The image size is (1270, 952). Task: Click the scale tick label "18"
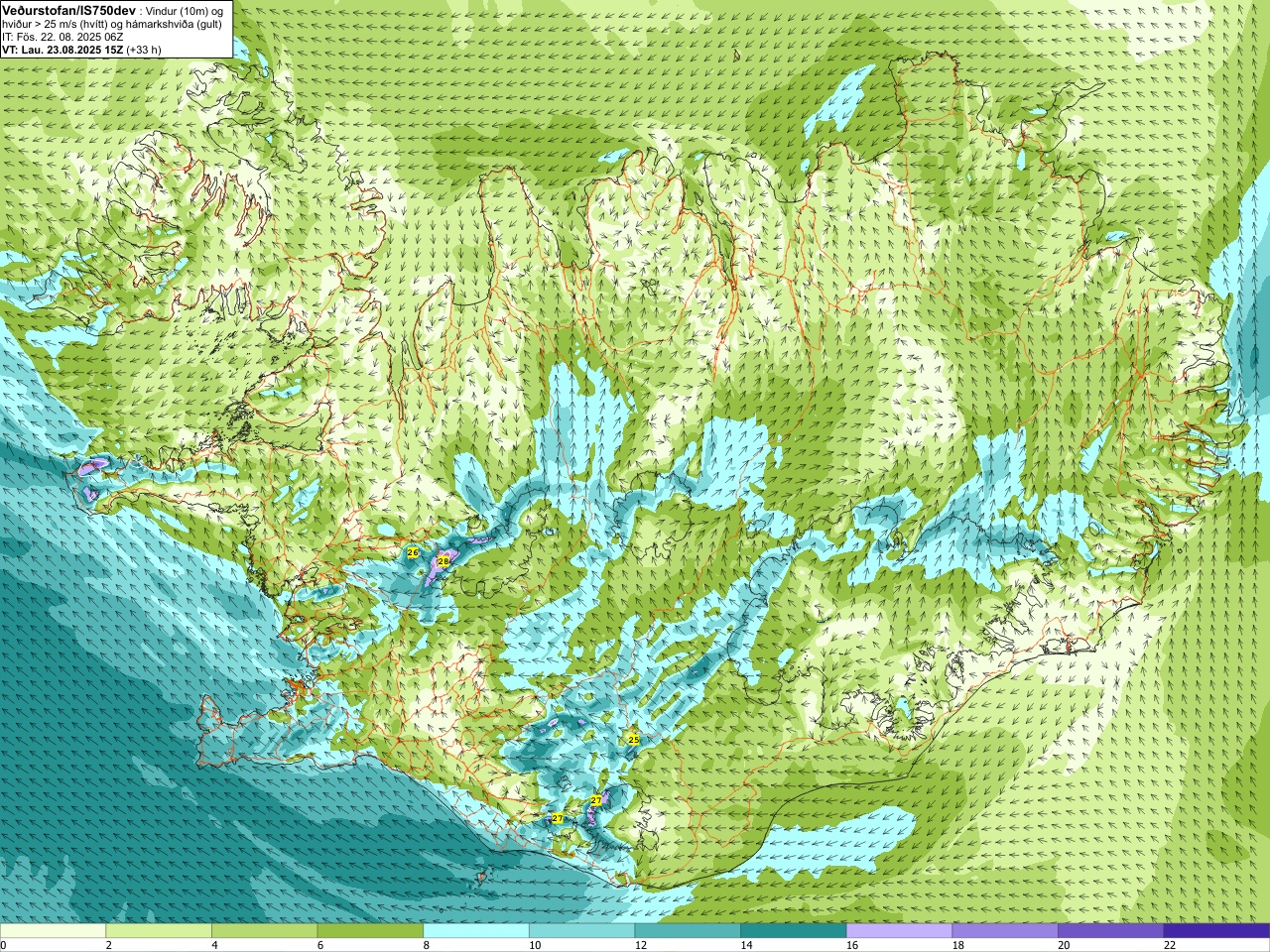click(958, 946)
